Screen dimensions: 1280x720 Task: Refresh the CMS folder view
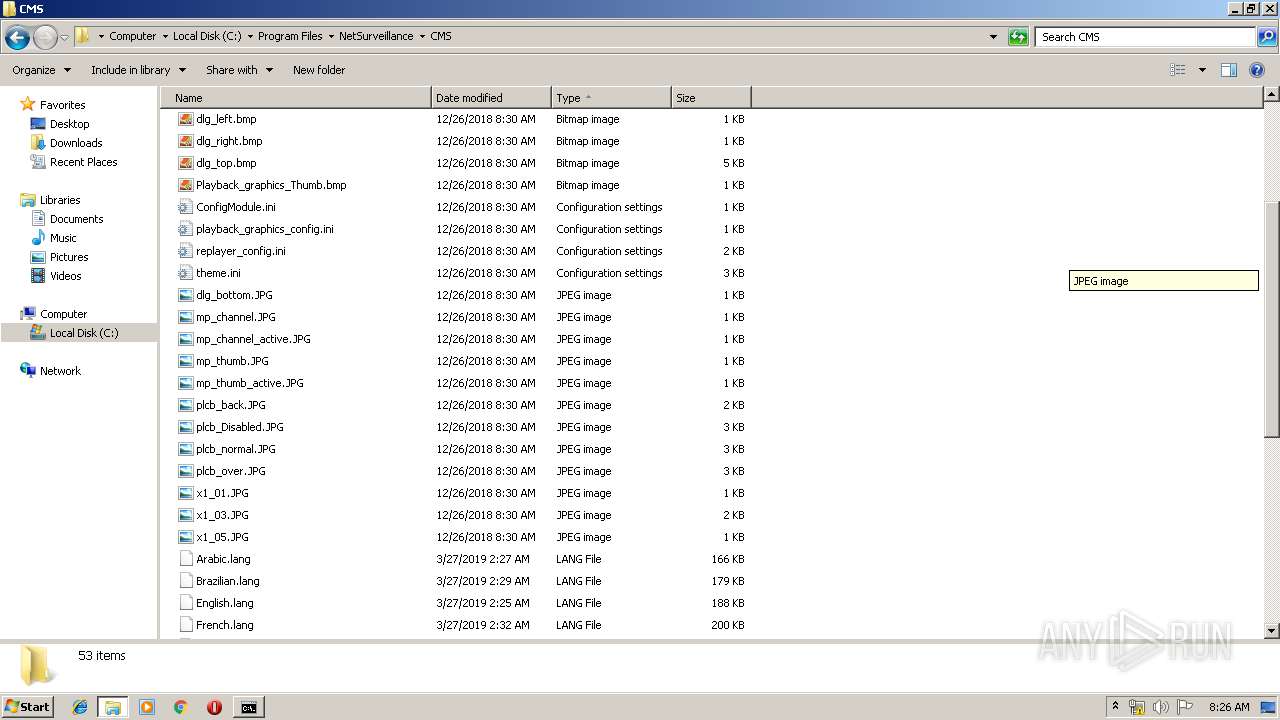(1018, 37)
